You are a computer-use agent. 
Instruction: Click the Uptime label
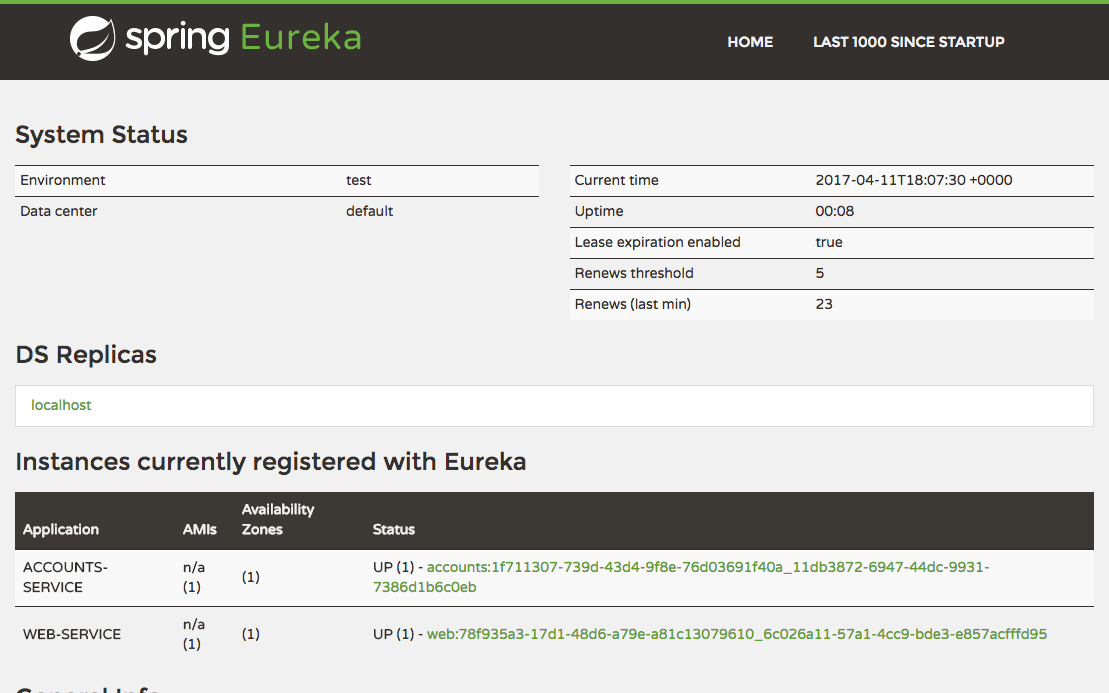tap(598, 211)
